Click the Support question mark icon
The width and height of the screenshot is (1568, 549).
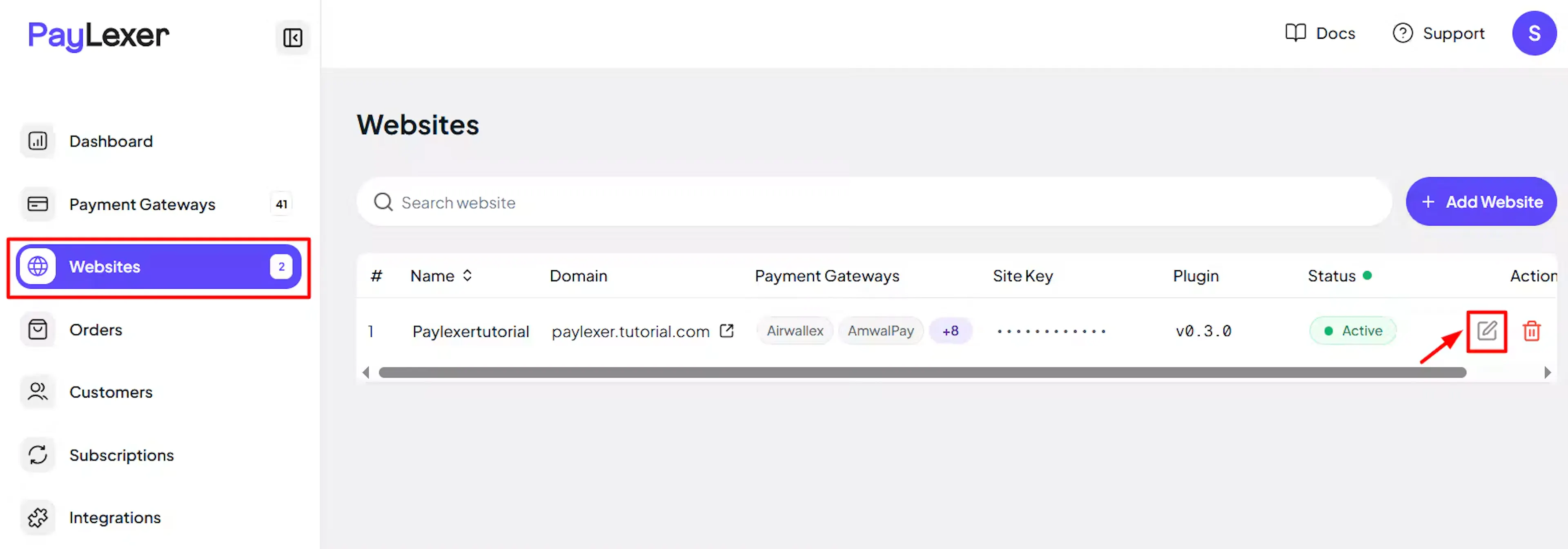1403,33
